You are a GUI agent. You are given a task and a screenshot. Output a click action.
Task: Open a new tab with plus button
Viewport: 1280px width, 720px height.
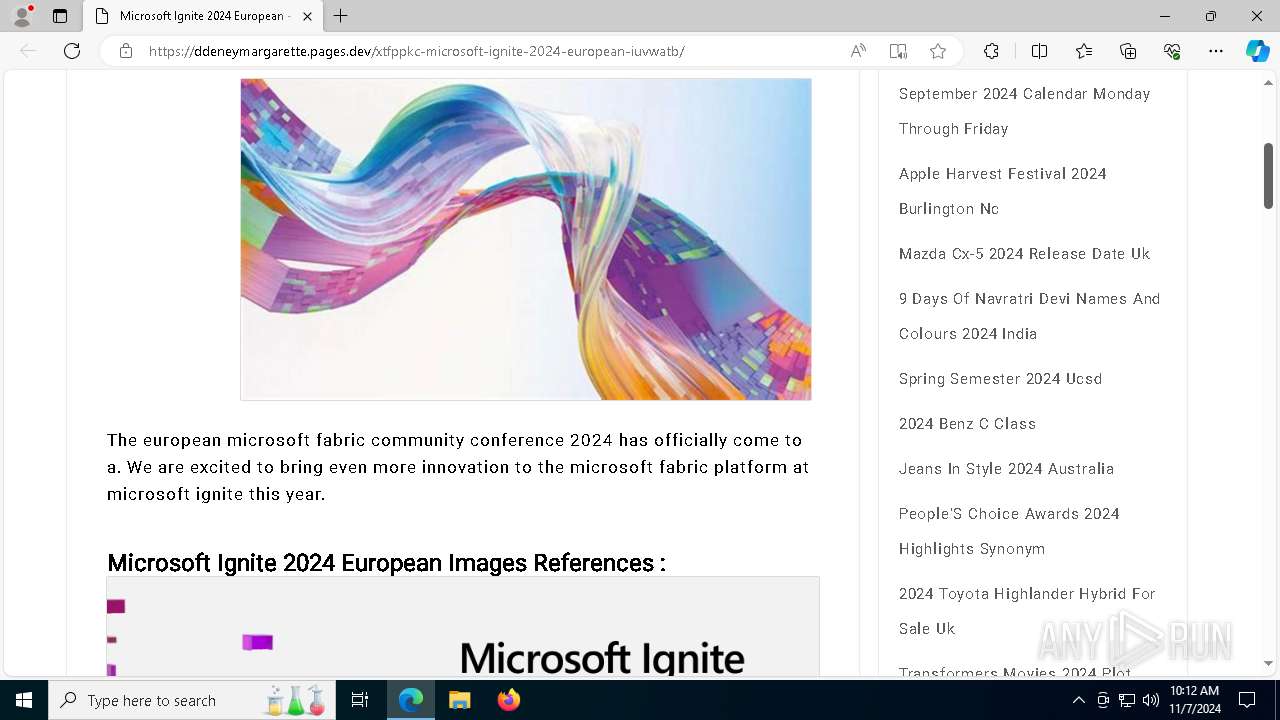coord(341,16)
